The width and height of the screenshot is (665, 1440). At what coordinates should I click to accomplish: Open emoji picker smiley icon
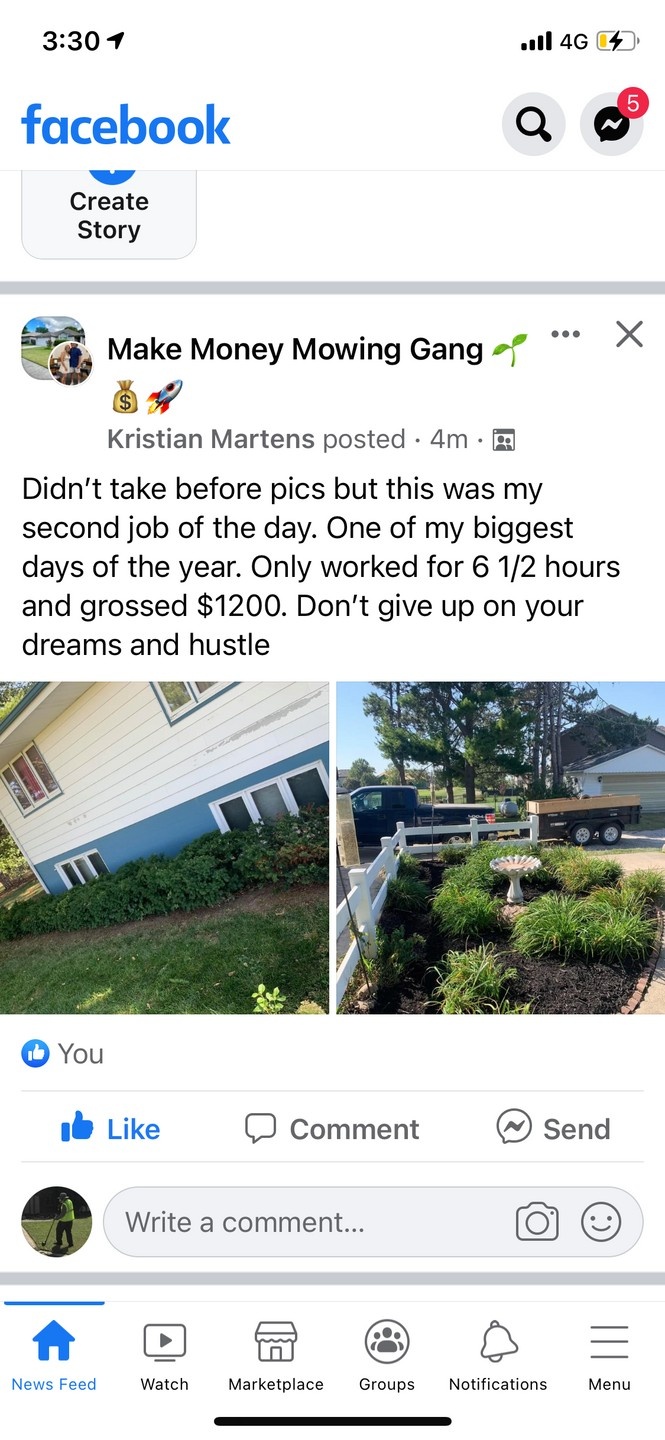click(601, 1222)
